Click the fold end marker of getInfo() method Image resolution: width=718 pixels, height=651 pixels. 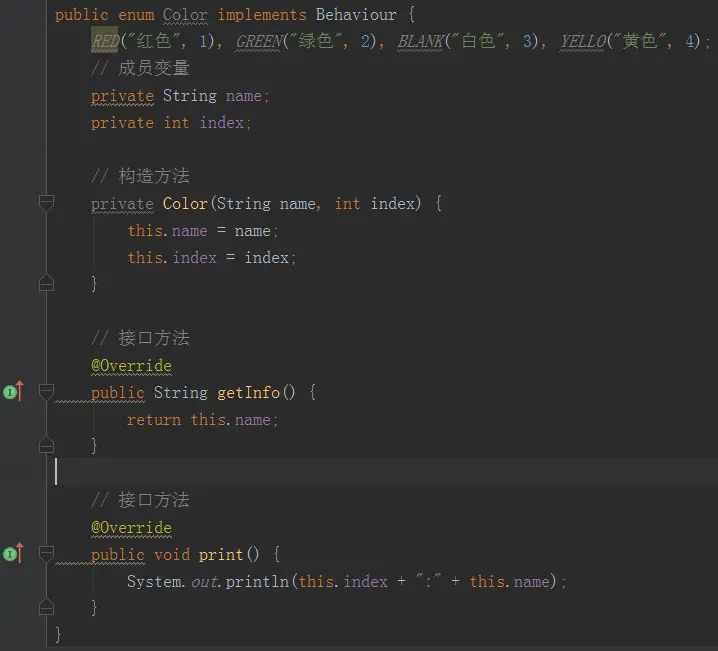pos(46,445)
